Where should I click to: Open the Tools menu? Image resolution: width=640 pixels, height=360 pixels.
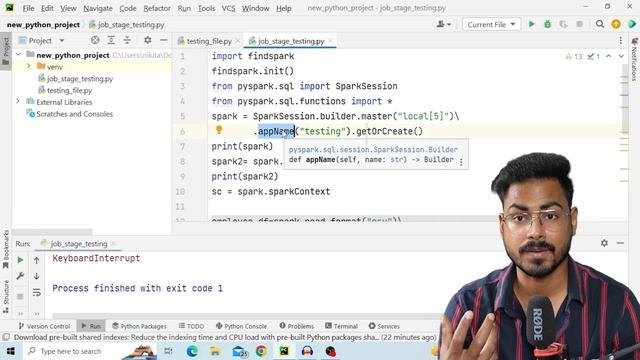click(206, 8)
